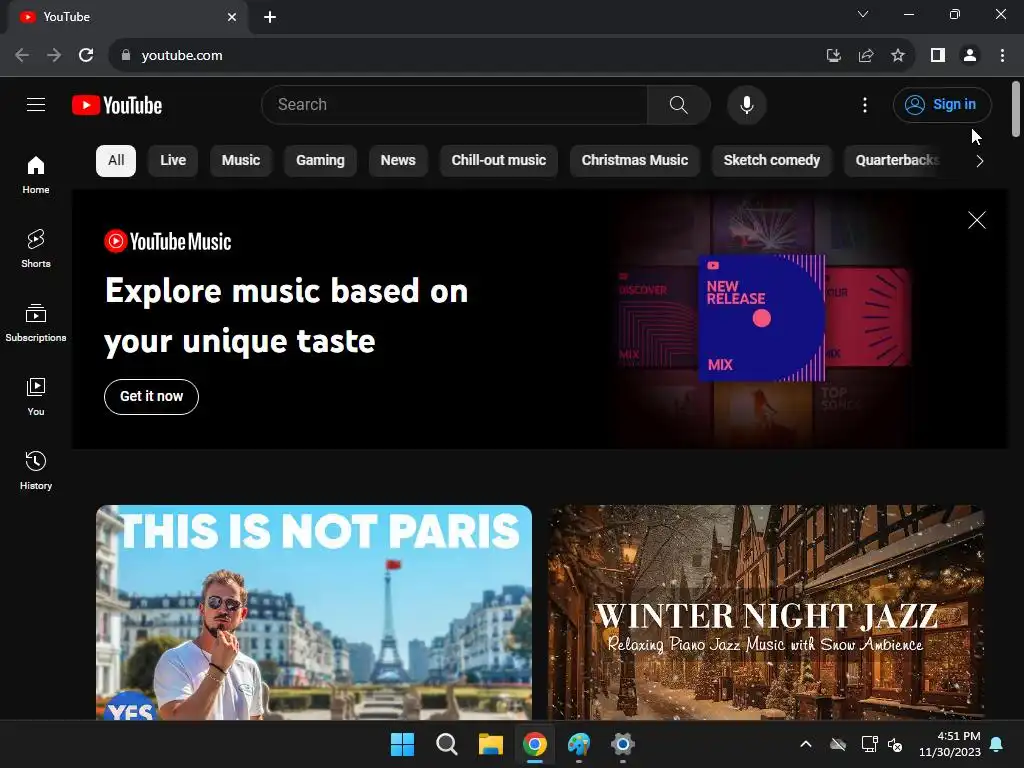Image resolution: width=1024 pixels, height=768 pixels.
Task: Show more category chips with arrow
Action: pyautogui.click(x=979, y=161)
